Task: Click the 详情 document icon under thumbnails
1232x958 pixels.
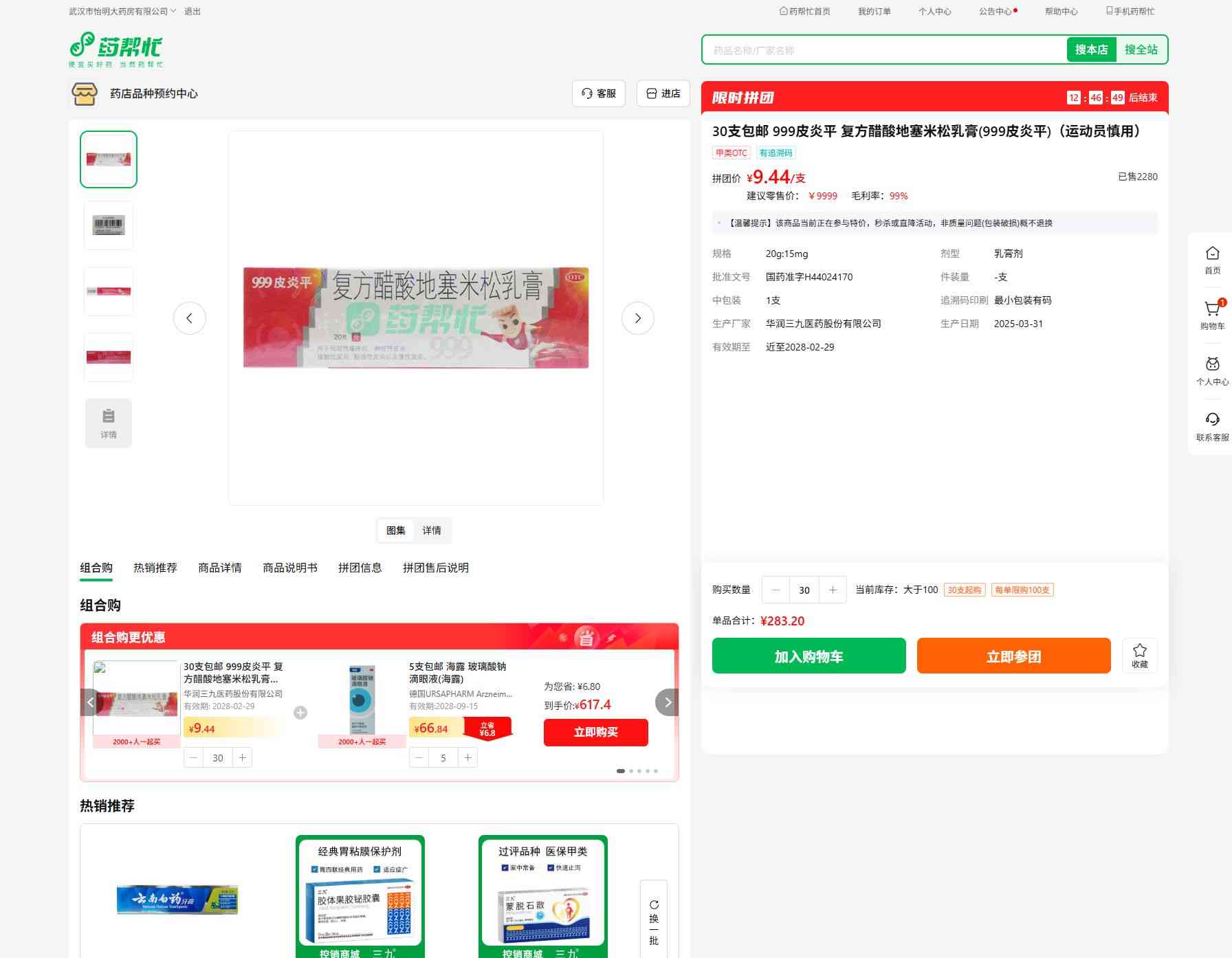Action: pyautogui.click(x=109, y=423)
